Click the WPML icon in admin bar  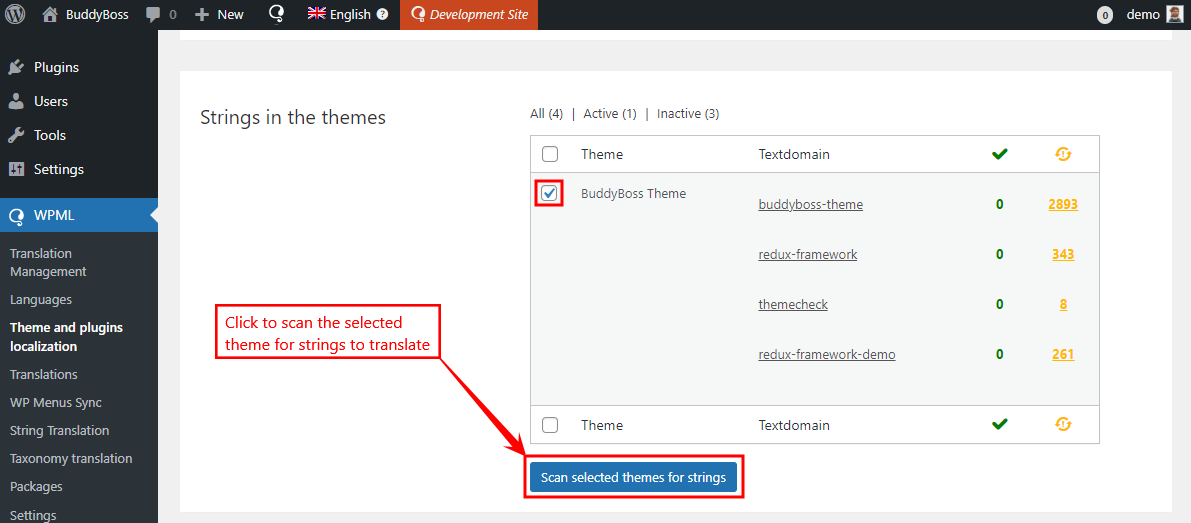pyautogui.click(x=277, y=14)
